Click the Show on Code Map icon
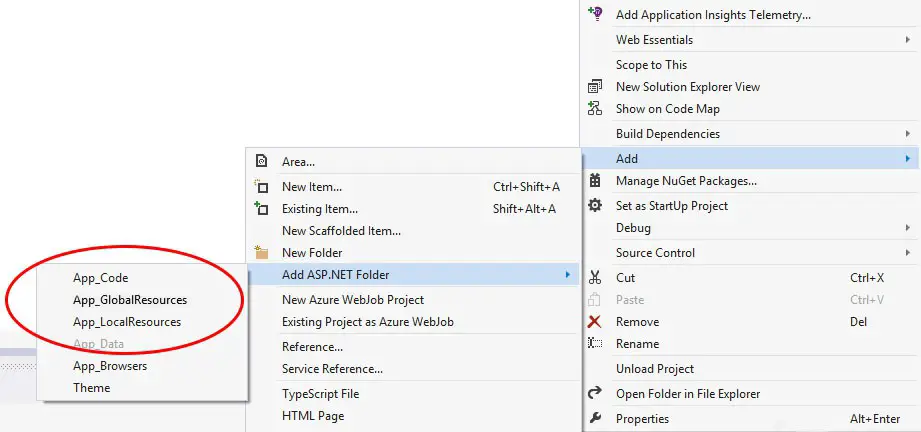Viewport: 921px width, 432px height. pyautogui.click(x=595, y=109)
